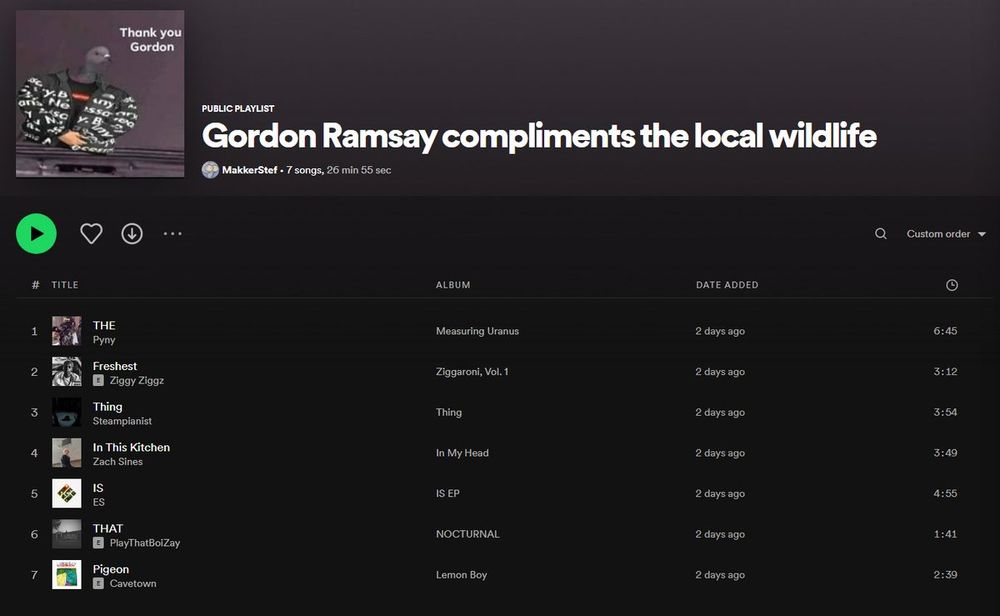The height and width of the screenshot is (616, 1000).
Task: Open artist Zach Sines
Action: point(118,462)
